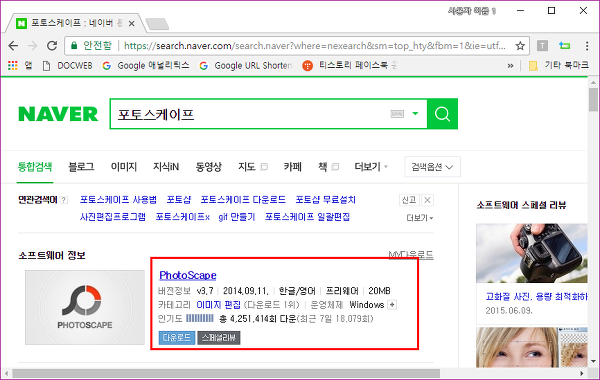Open the Chrome three-dot menu

coord(587,46)
